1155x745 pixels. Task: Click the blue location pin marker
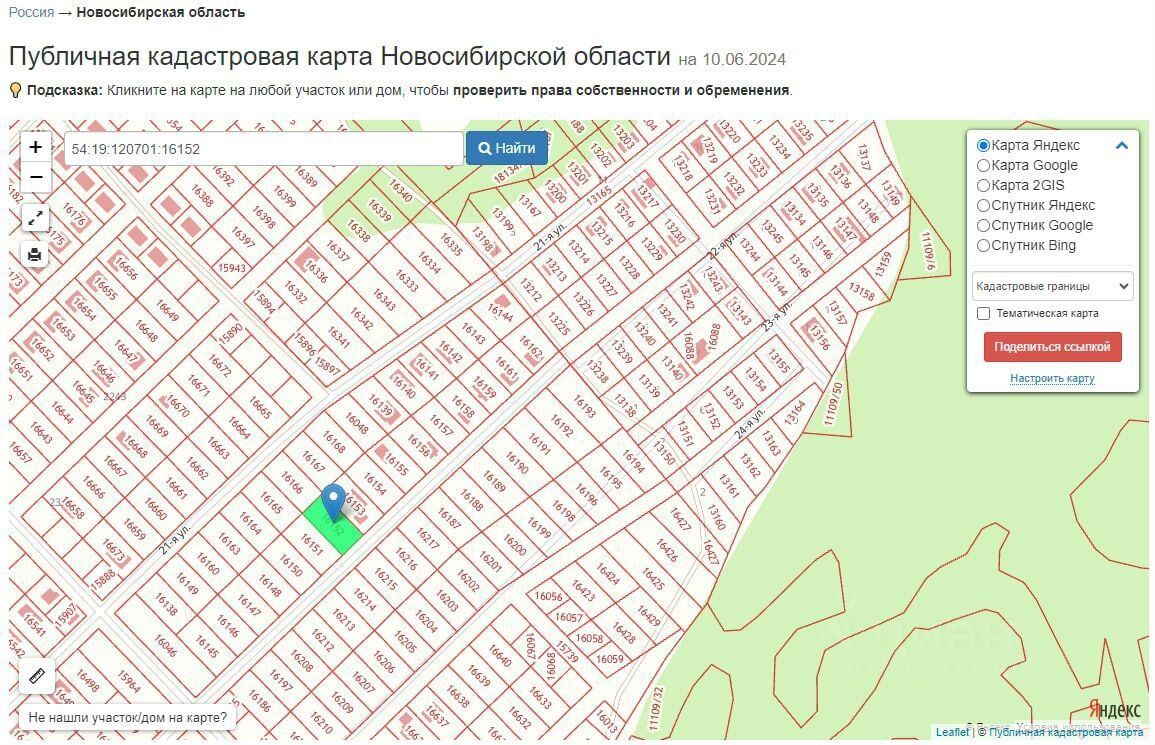pos(334,502)
